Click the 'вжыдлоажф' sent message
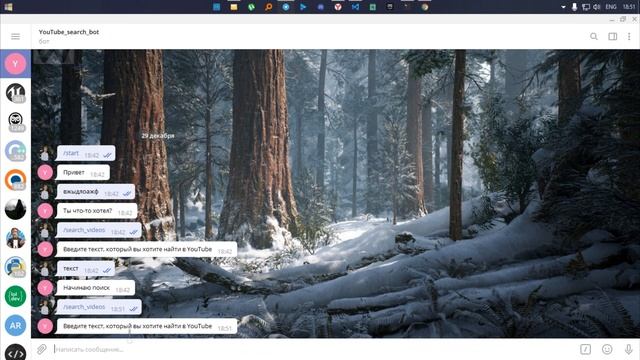 click(96, 192)
